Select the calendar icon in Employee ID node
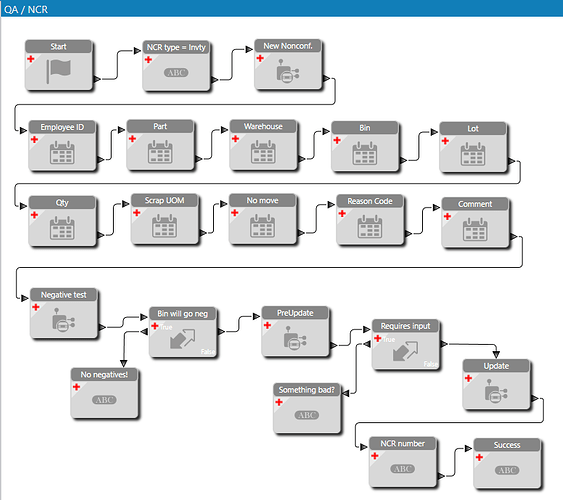Viewport: 563px width, 500px height. click(62, 153)
